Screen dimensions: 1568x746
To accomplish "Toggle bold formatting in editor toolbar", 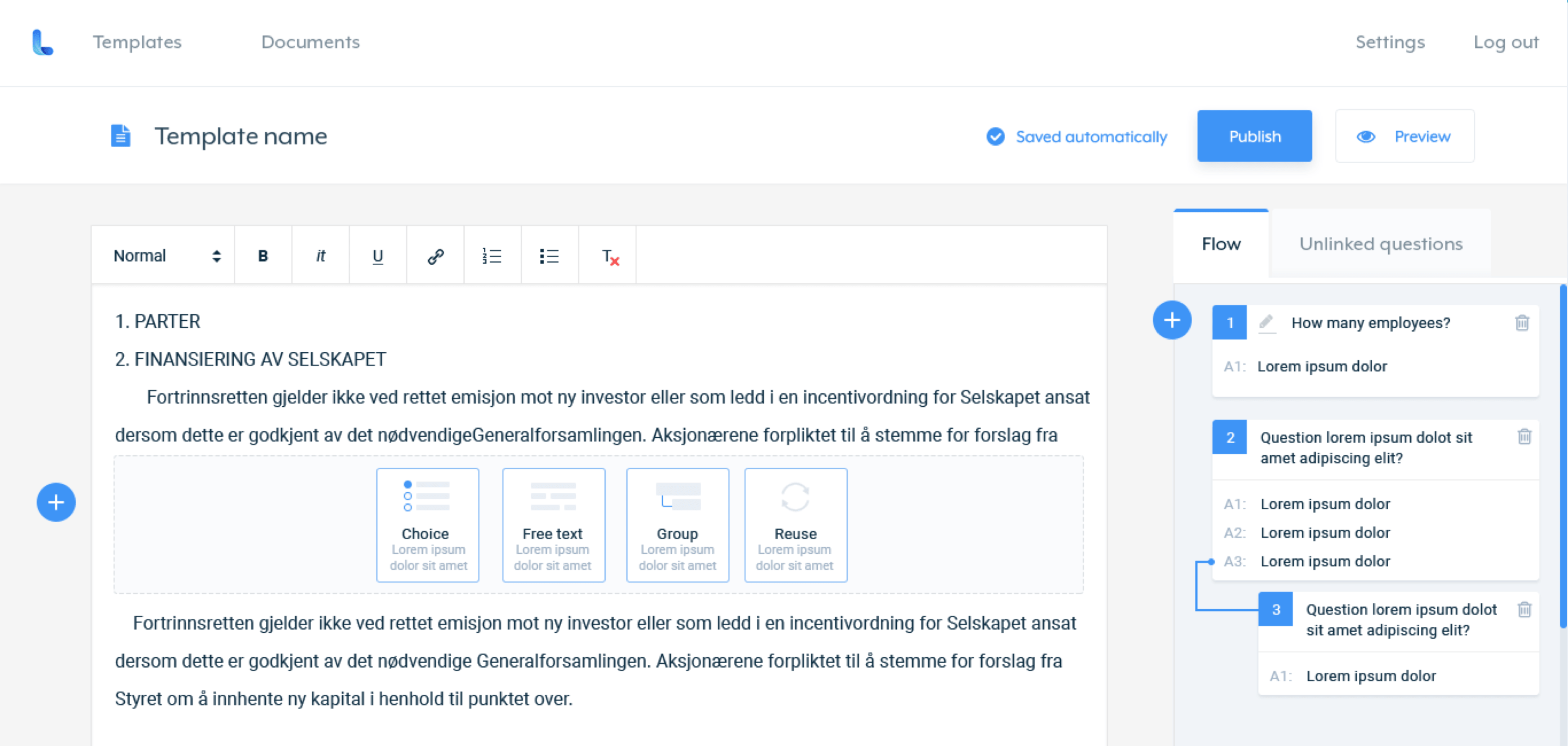I will pos(263,256).
